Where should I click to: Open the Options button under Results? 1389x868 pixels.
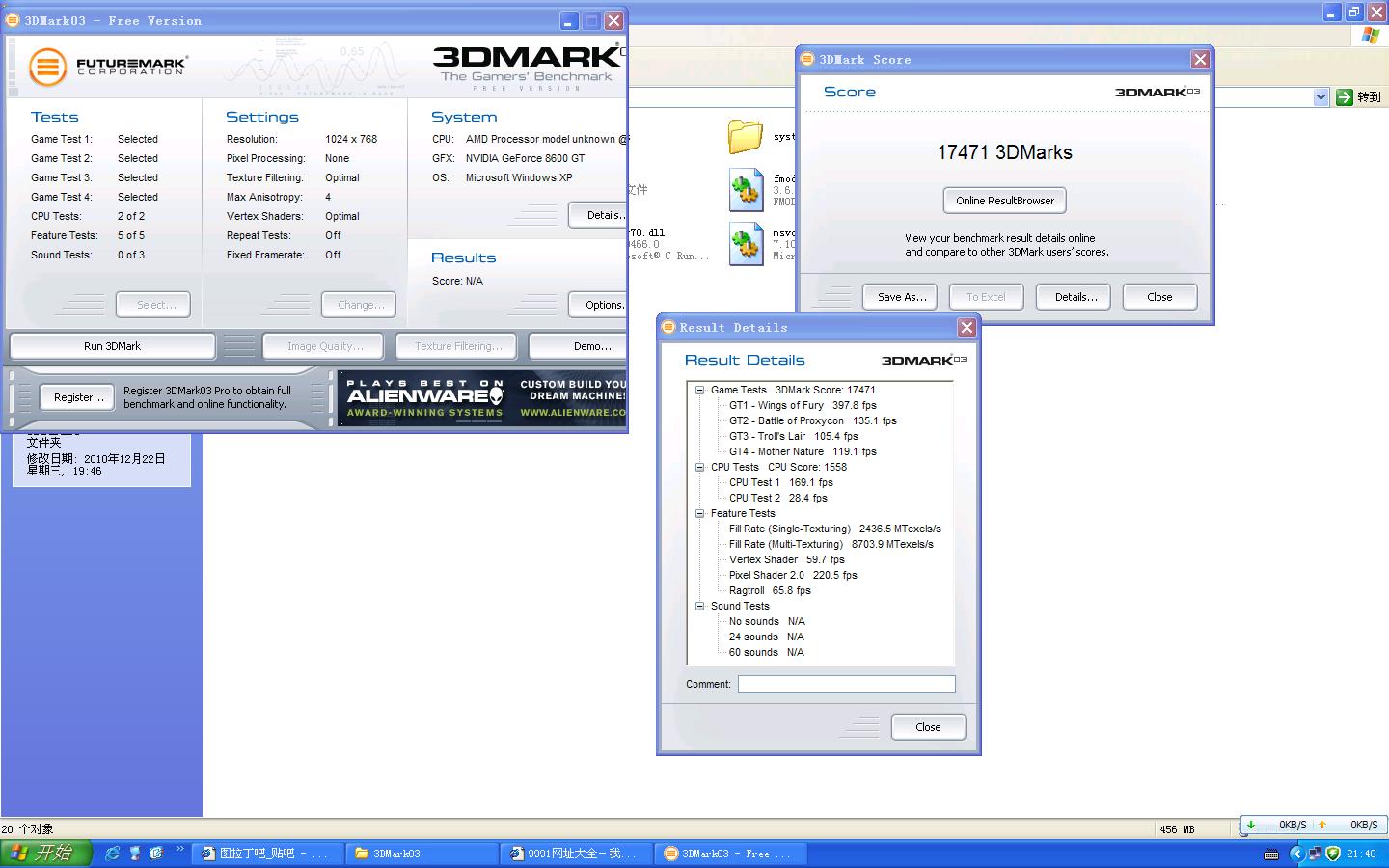pos(598,305)
